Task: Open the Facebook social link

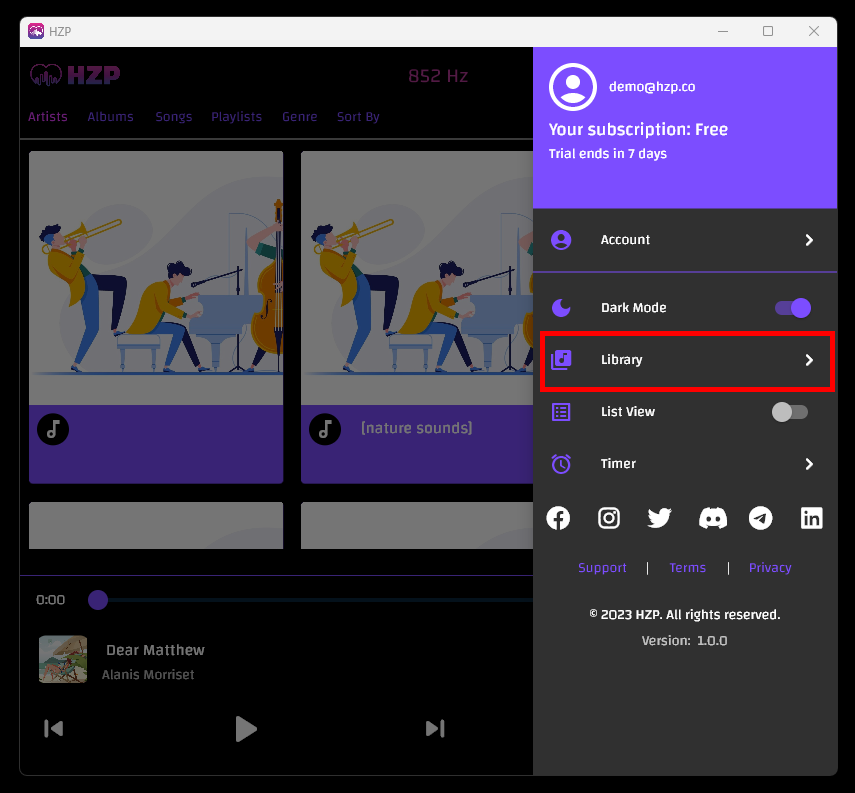Action: pos(558,518)
